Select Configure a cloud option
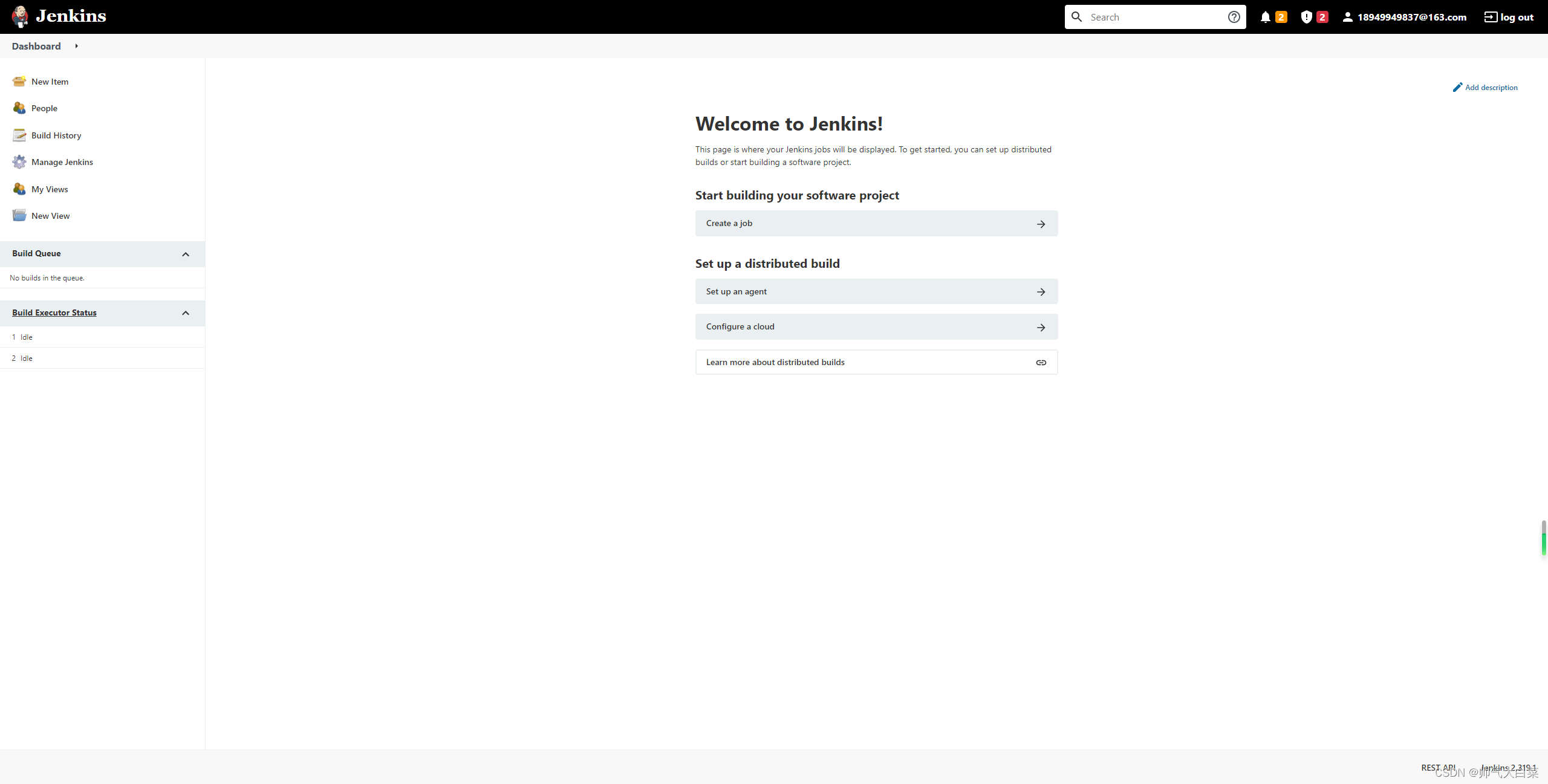Screen dimensions: 1548x784 [876, 326]
